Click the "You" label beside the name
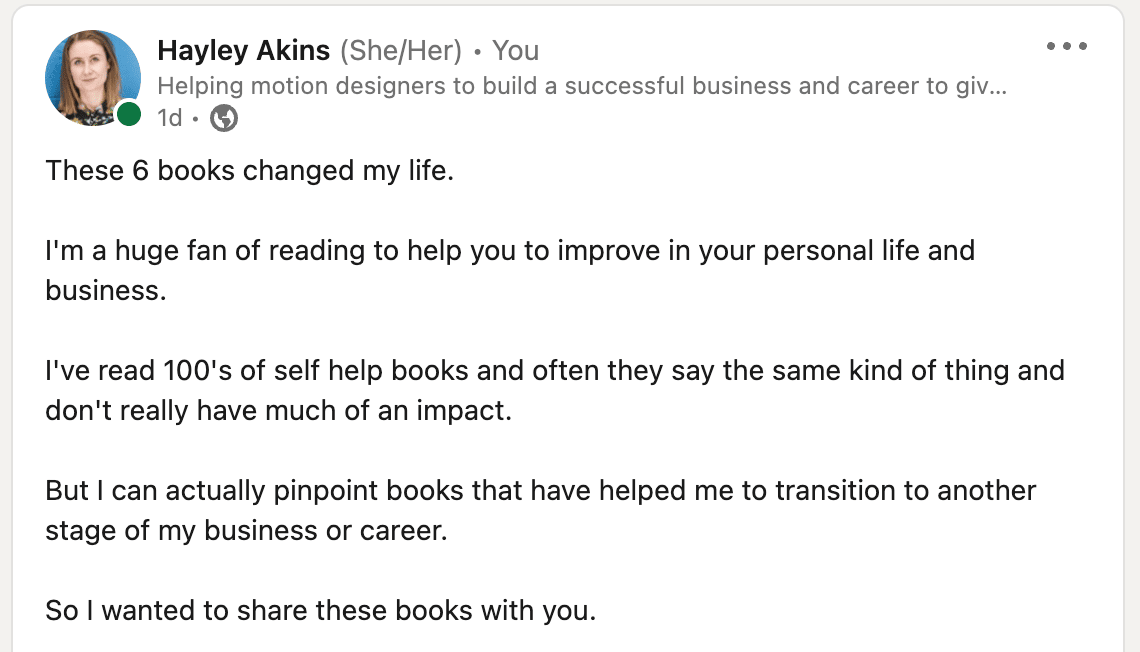The image size is (1140, 652). point(515,51)
